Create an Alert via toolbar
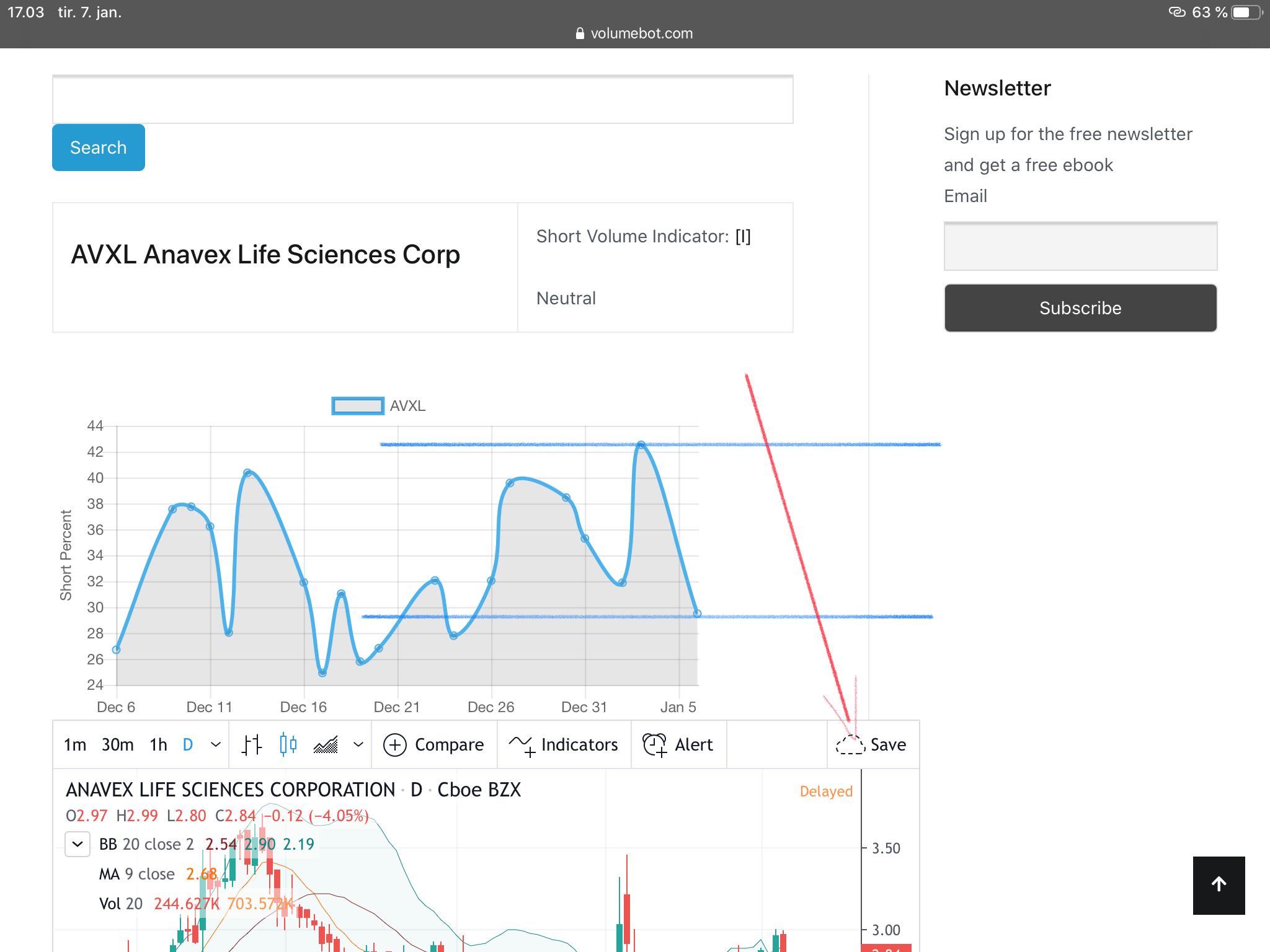This screenshot has width=1270, height=952. 678,744
